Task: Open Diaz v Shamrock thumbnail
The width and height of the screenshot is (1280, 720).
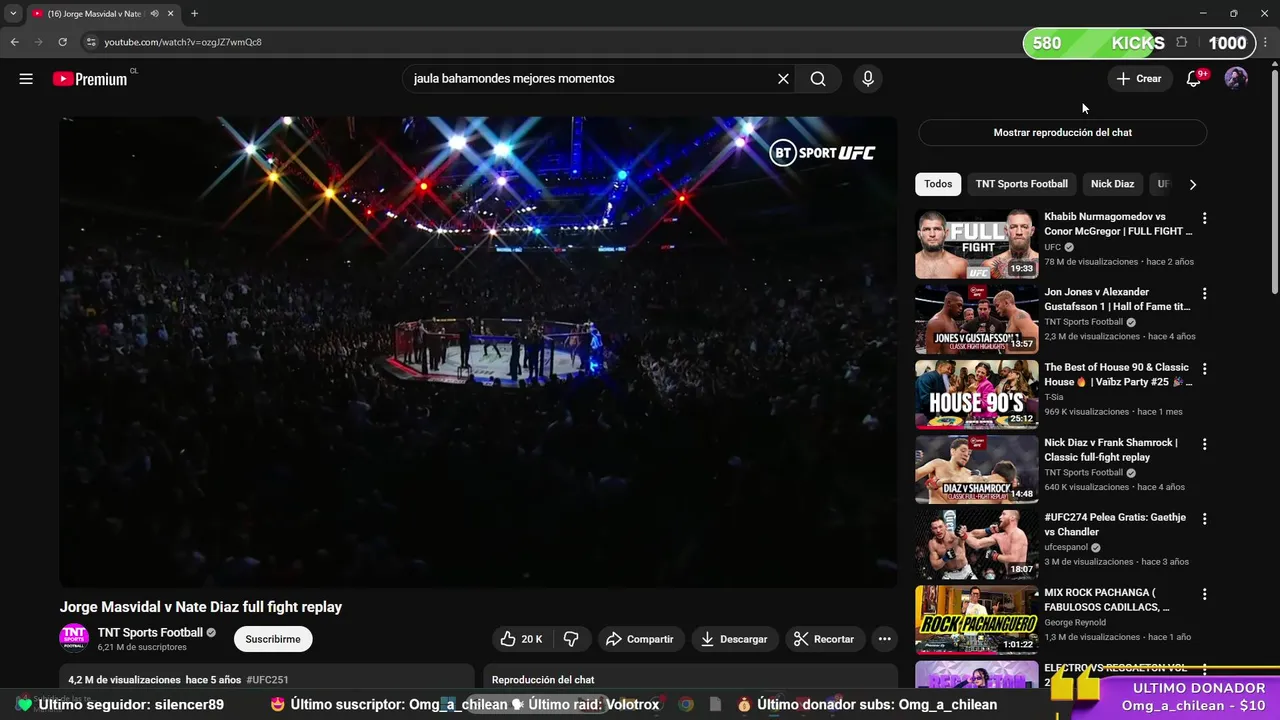Action: 977,469
